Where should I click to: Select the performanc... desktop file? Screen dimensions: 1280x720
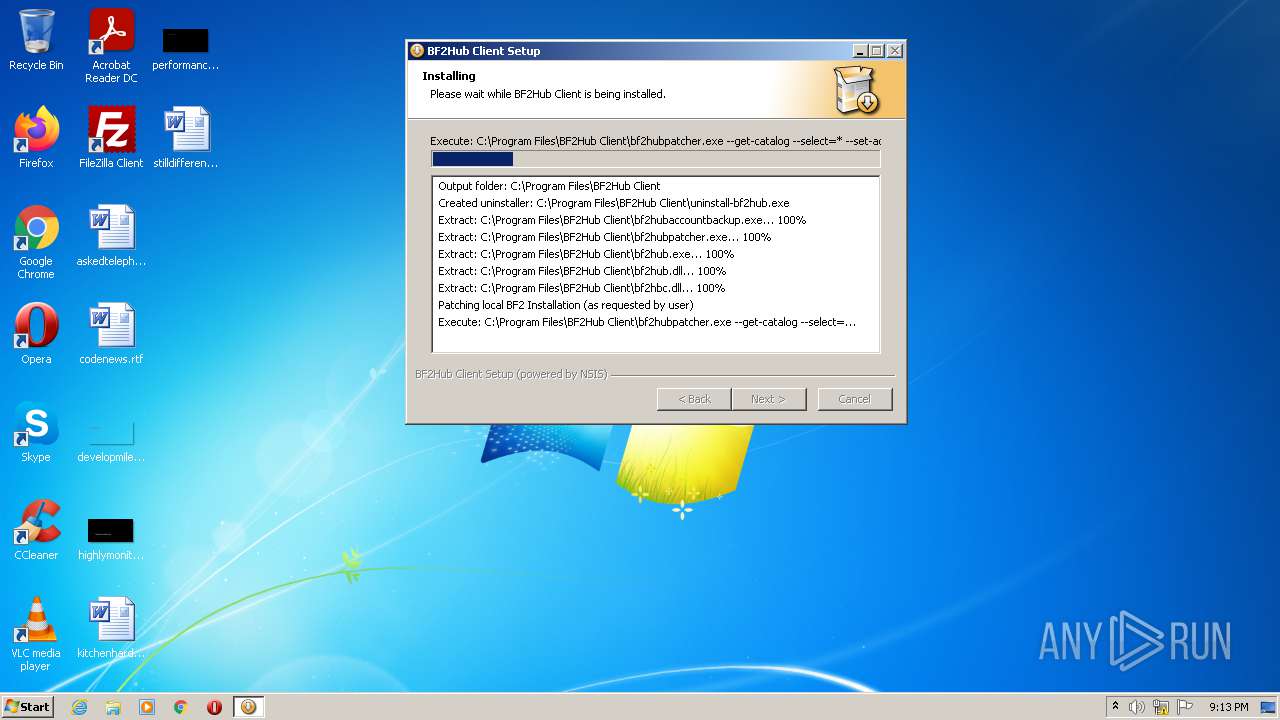[x=186, y=46]
